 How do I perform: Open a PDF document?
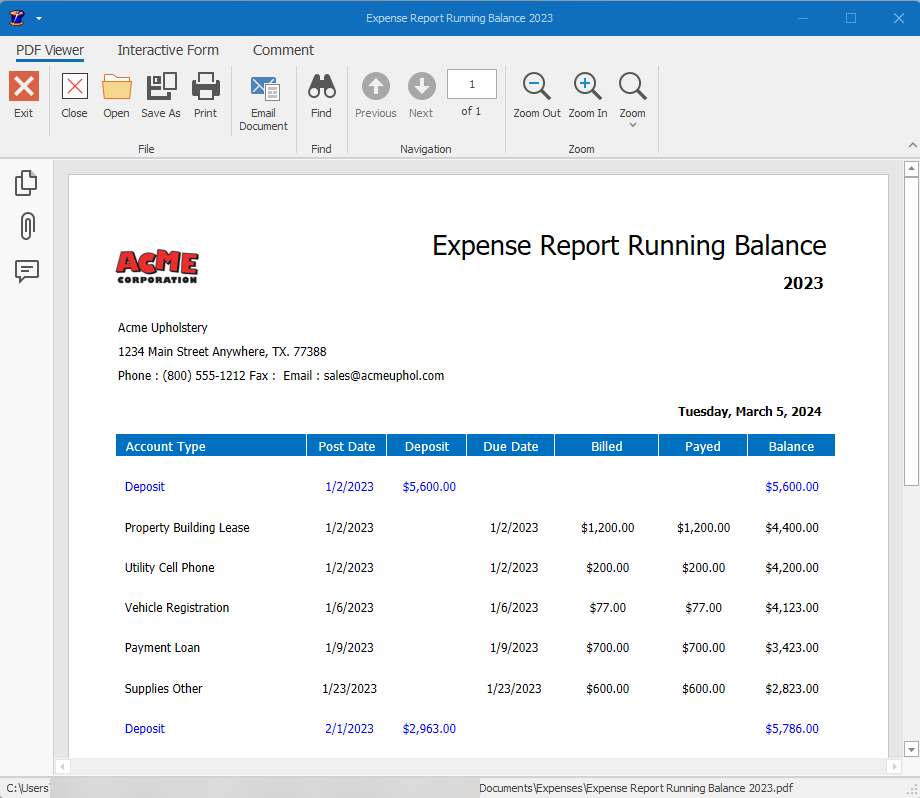[x=116, y=95]
